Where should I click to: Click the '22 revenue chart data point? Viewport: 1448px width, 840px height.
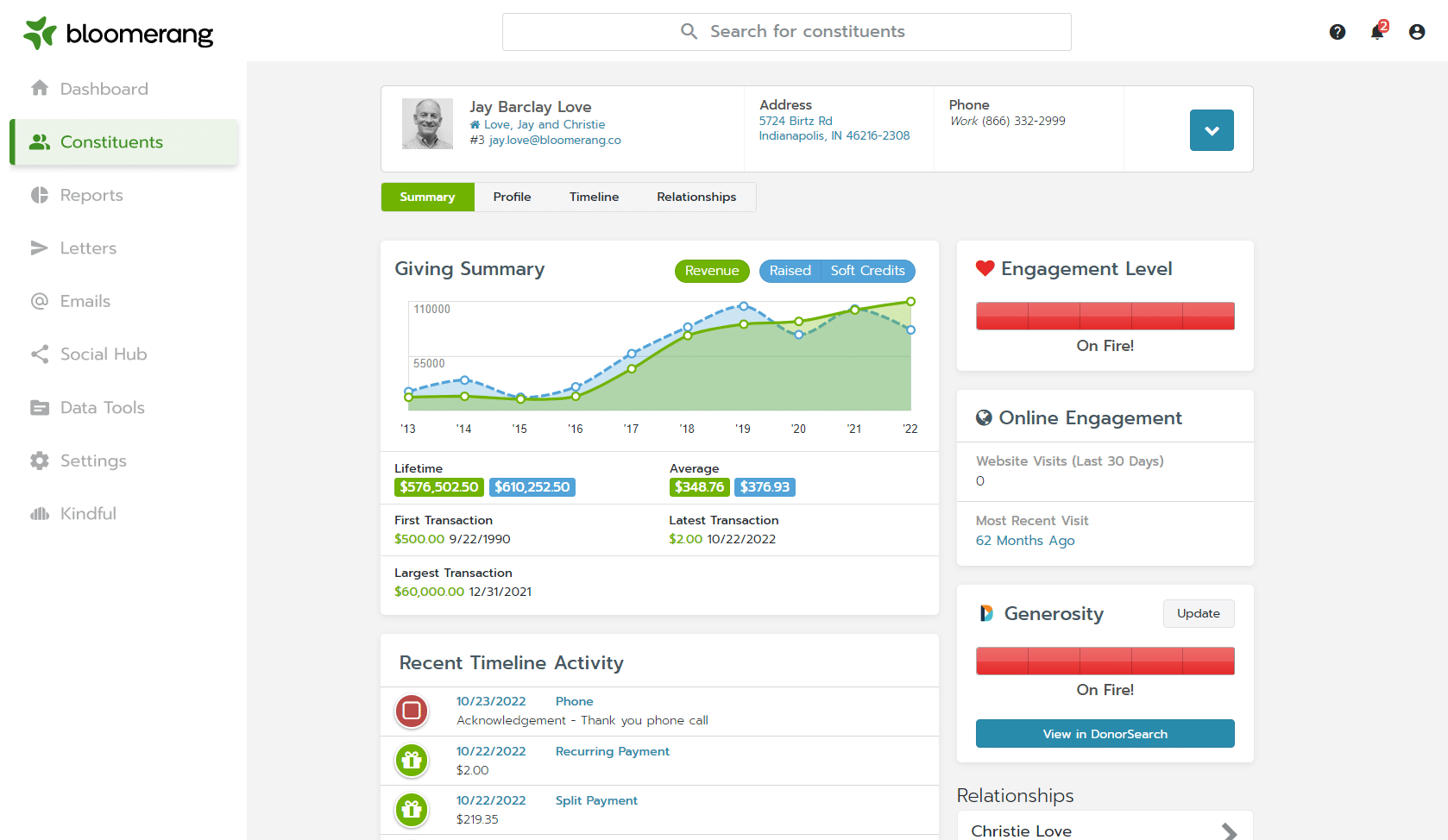point(910,302)
